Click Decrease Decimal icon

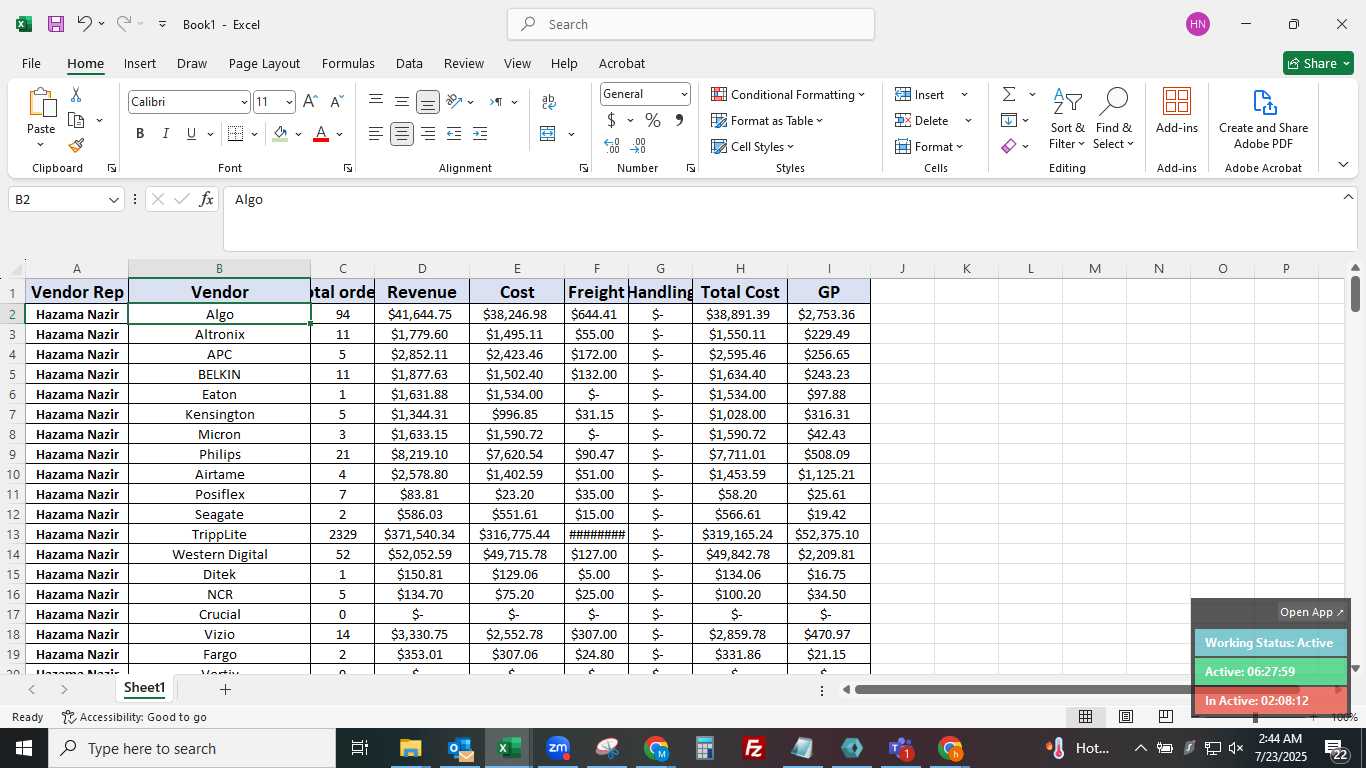point(639,146)
